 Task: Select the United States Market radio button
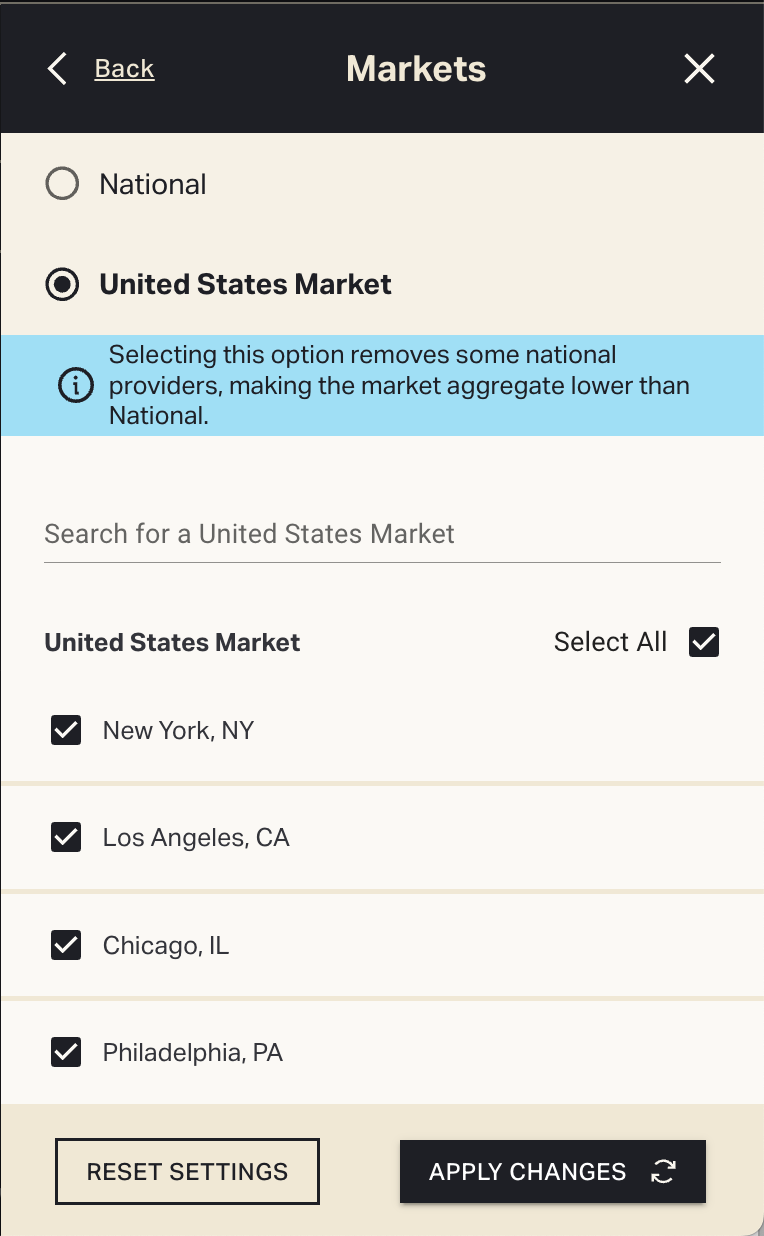tap(62, 285)
